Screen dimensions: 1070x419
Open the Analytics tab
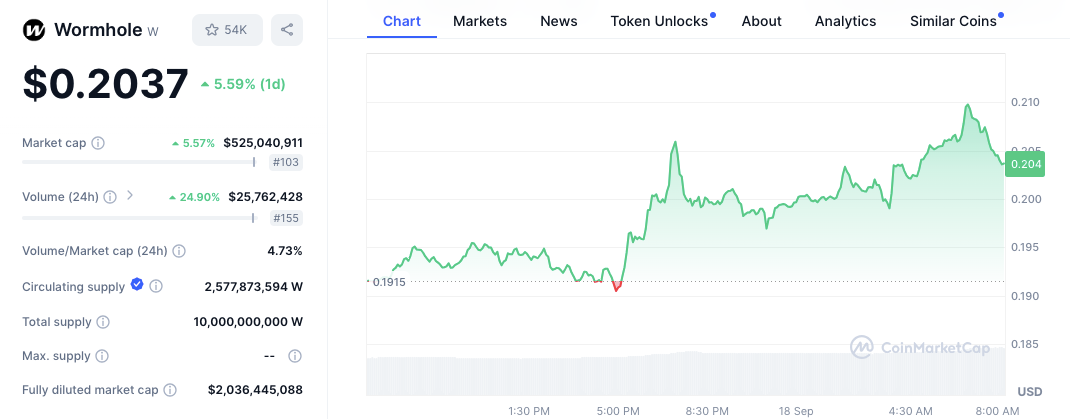click(x=845, y=21)
